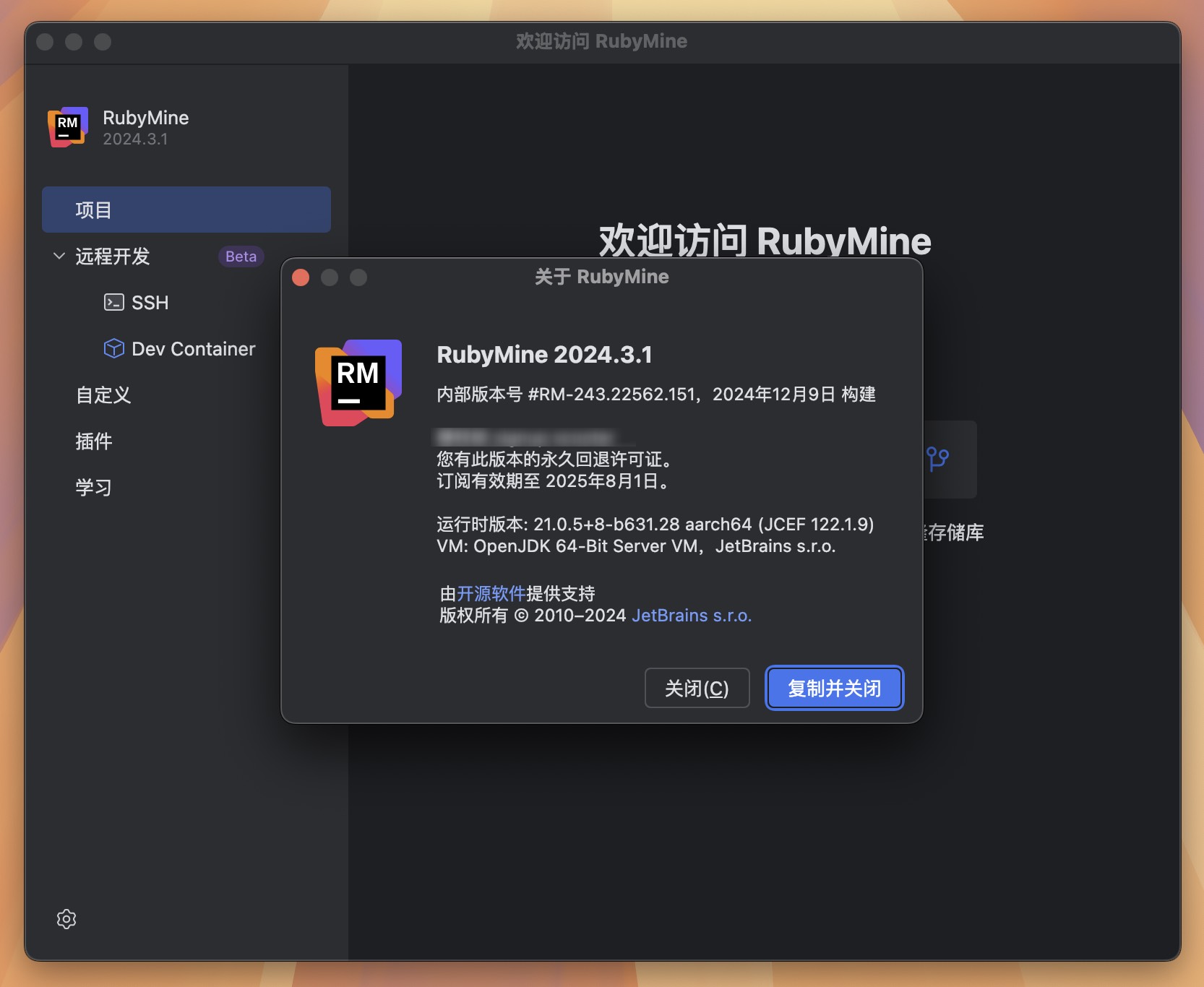This screenshot has width=1204, height=987.
Task: Click the 永久回退许可证 text line
Action: (555, 460)
